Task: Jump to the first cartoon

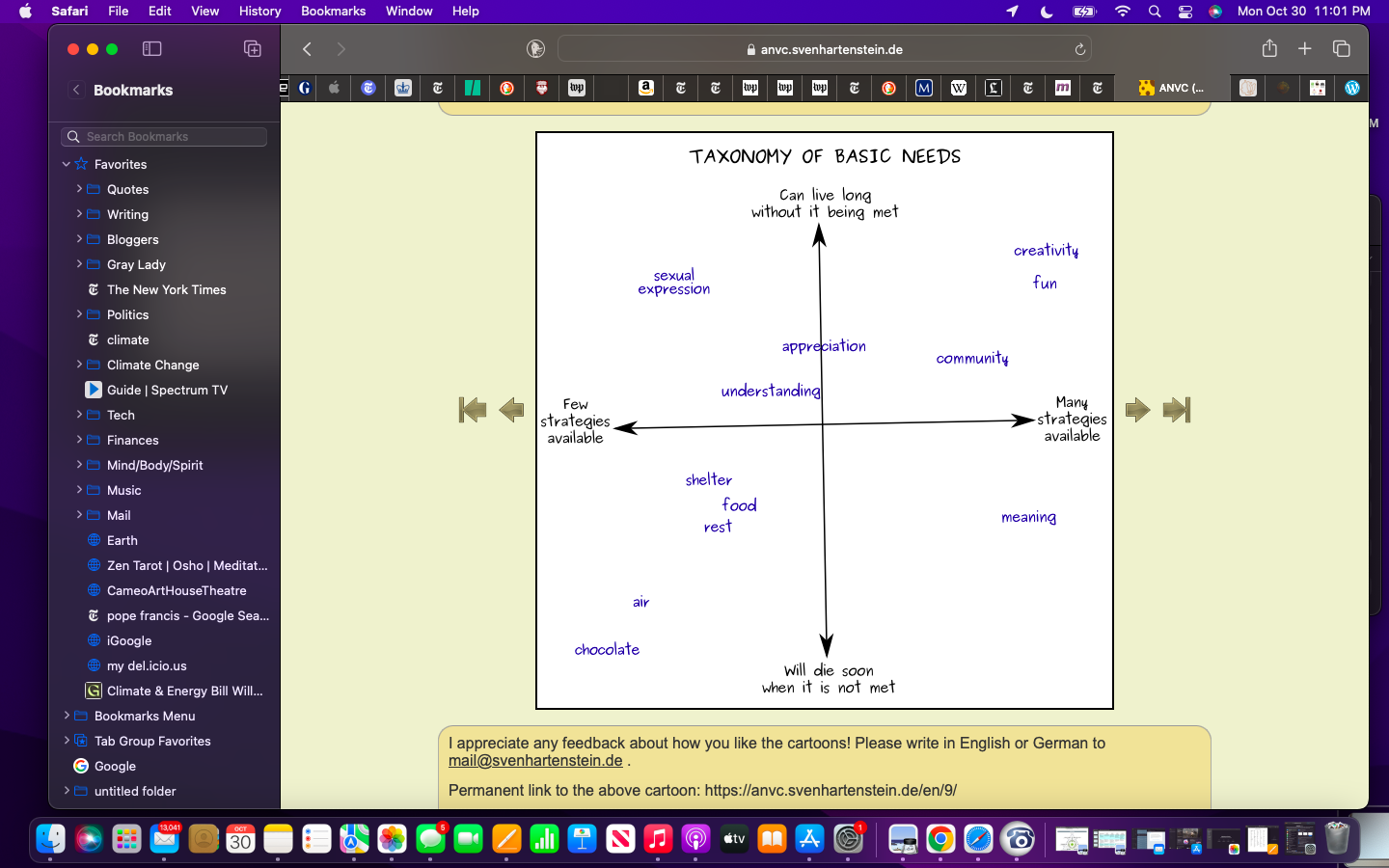Action: pyautogui.click(x=473, y=410)
